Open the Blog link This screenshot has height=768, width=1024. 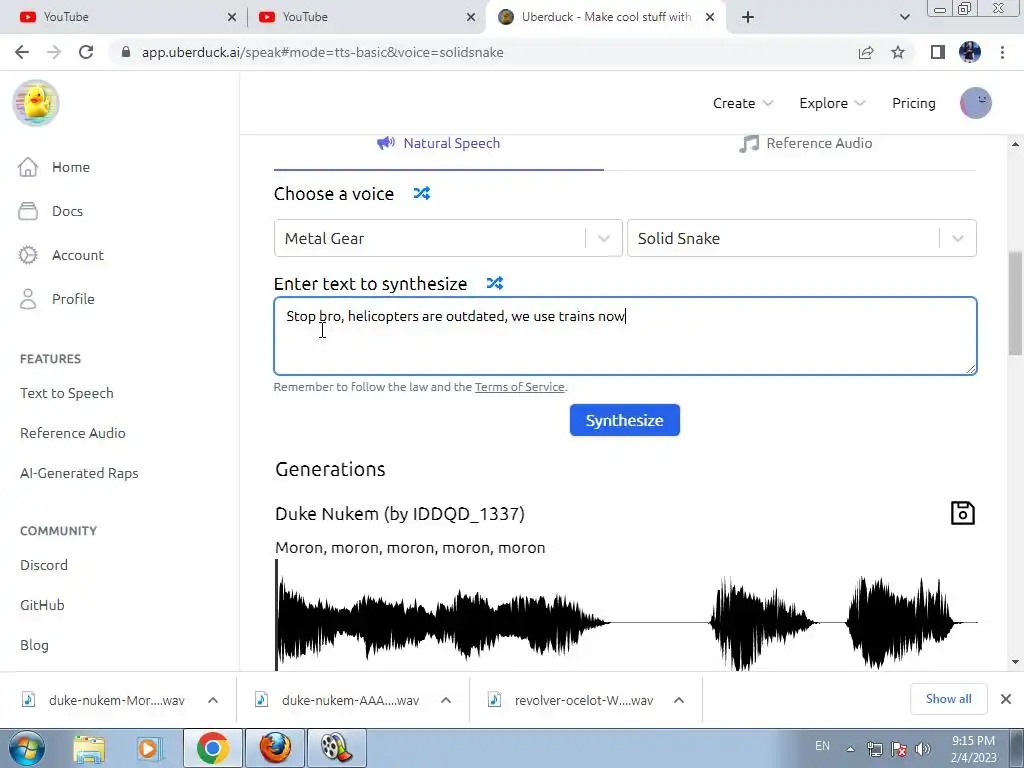point(34,645)
